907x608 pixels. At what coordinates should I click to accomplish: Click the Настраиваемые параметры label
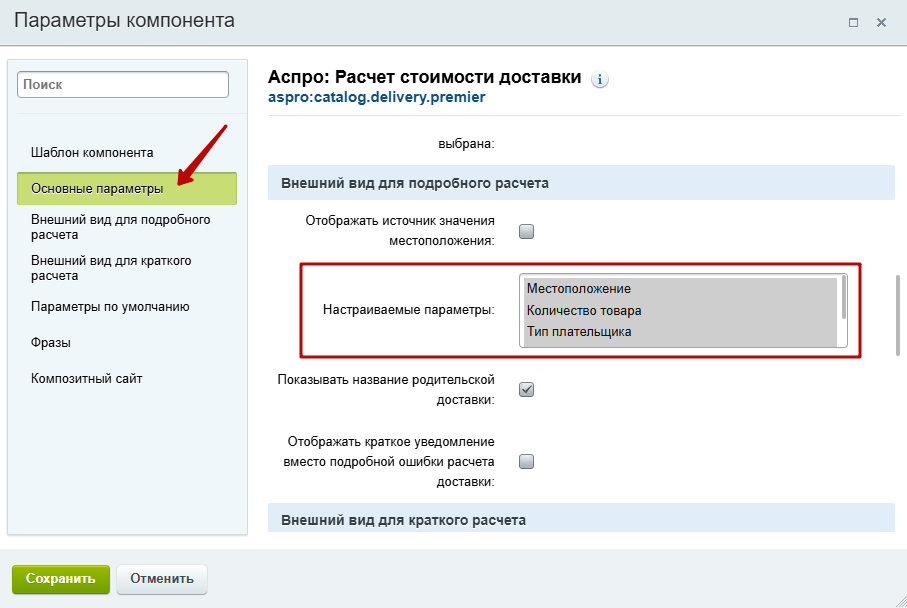[x=408, y=310]
